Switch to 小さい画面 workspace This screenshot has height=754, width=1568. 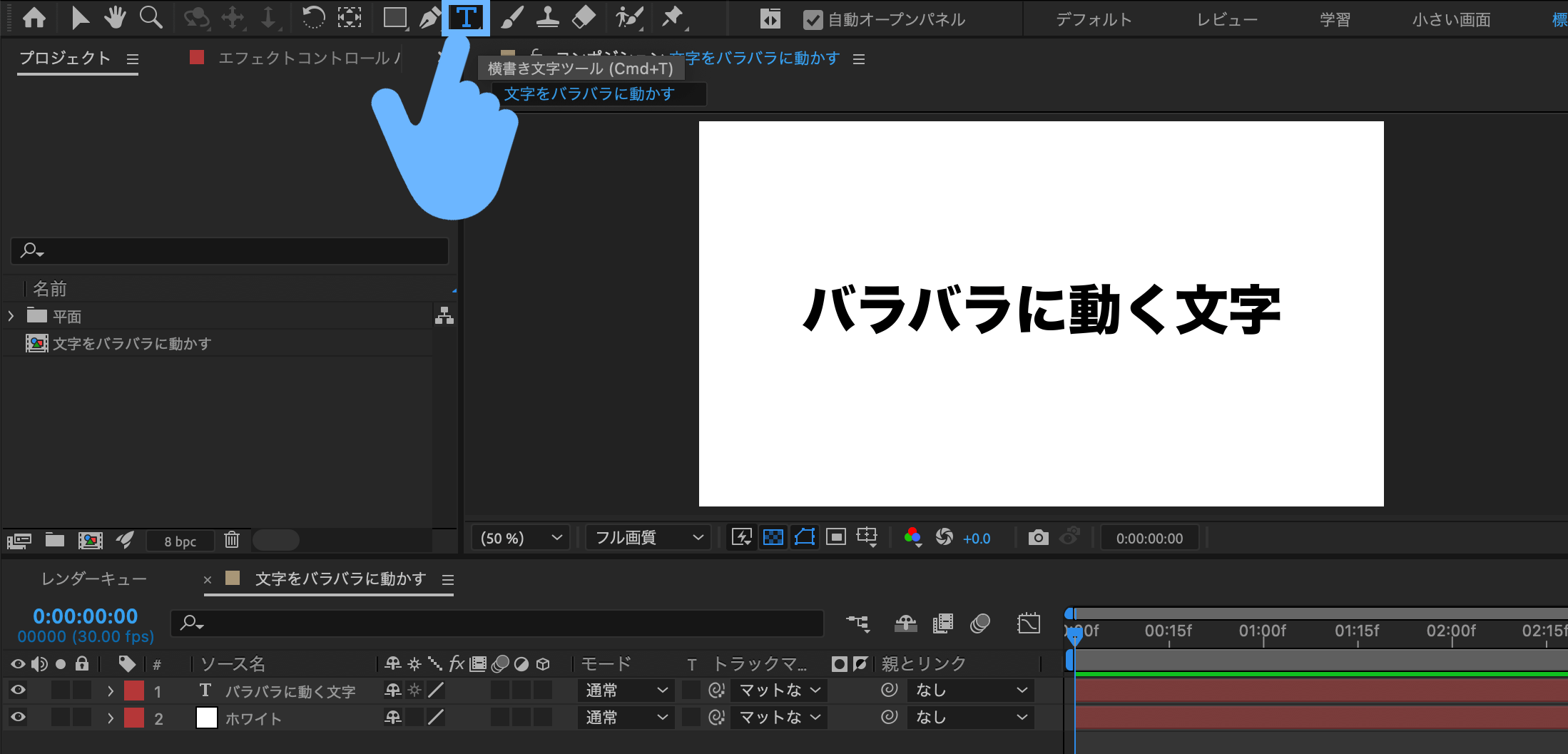tap(1452, 20)
